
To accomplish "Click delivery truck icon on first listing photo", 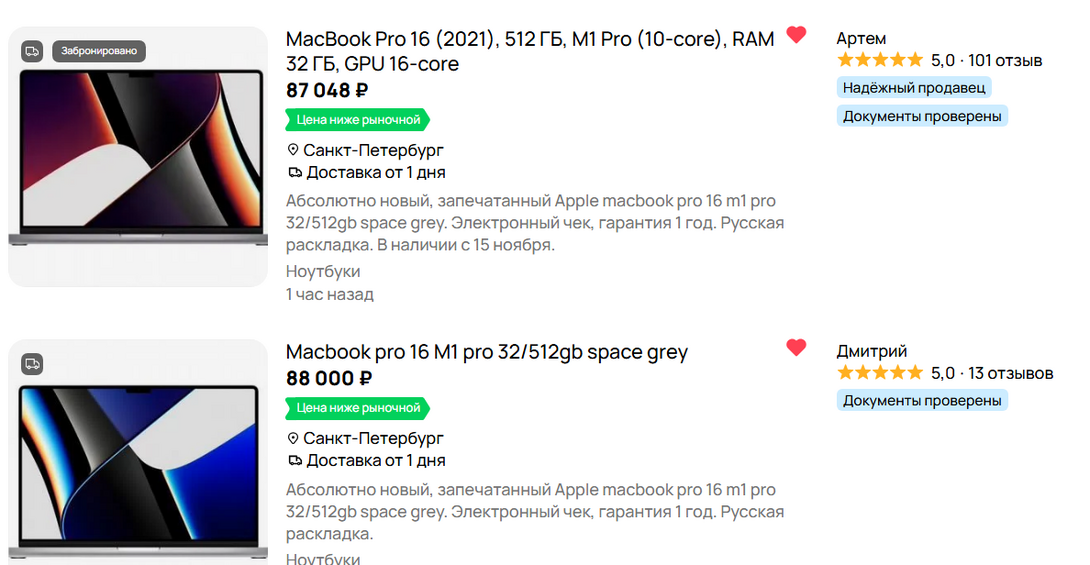I will pos(32,50).
